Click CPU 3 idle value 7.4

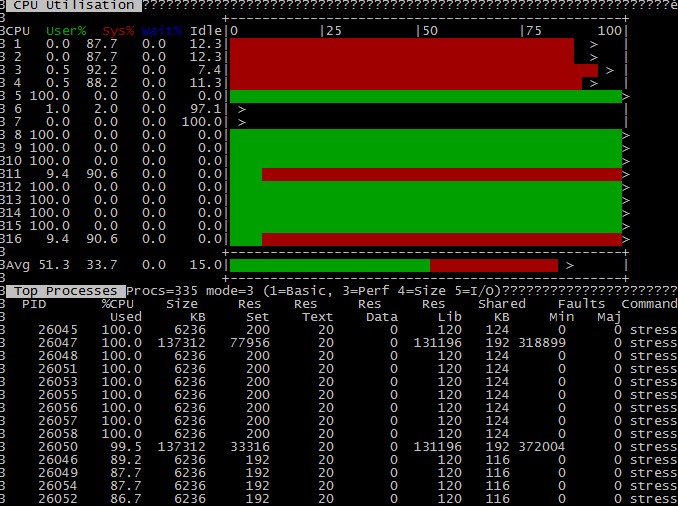click(x=210, y=70)
